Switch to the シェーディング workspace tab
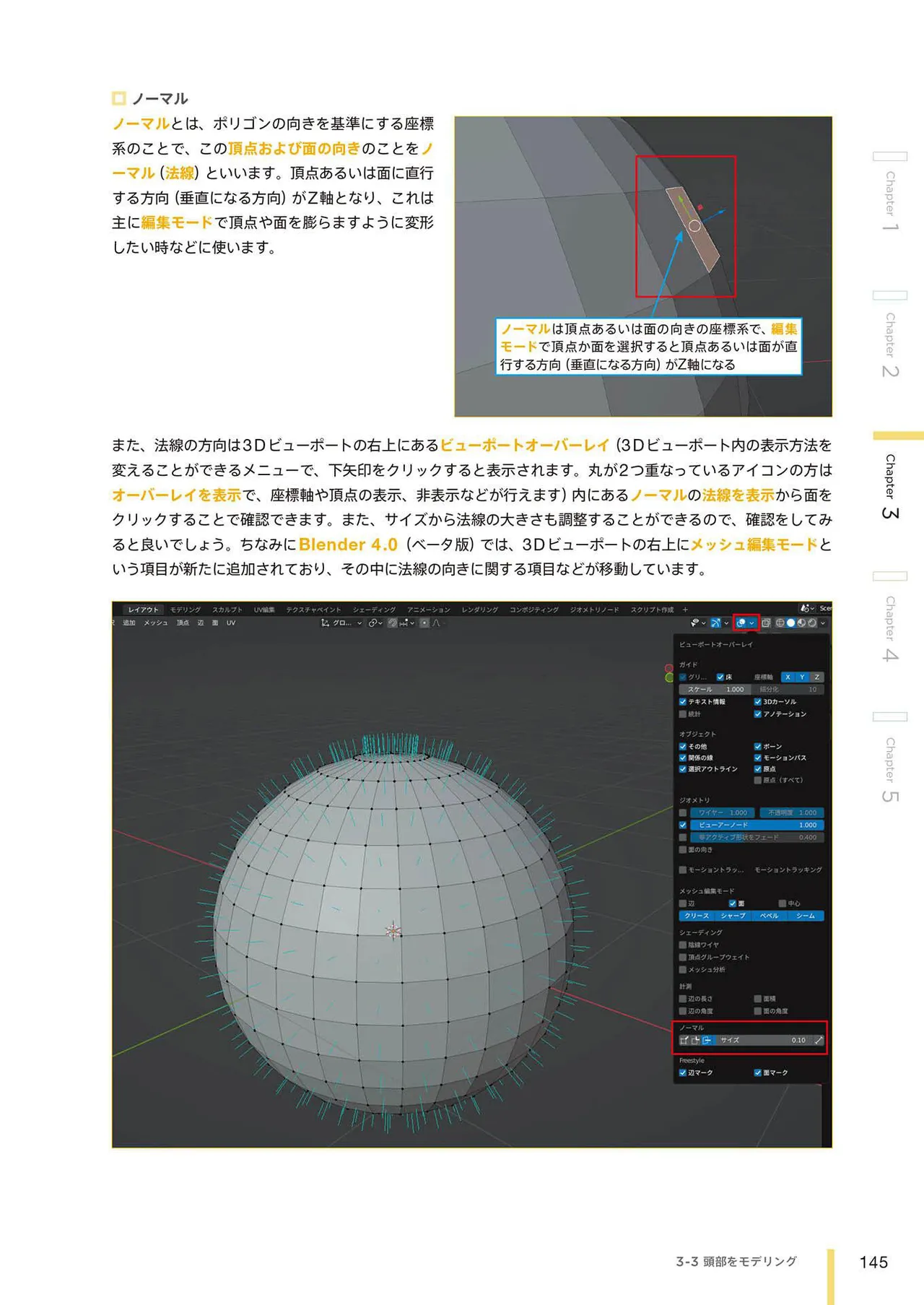The image size is (924, 1305). pyautogui.click(x=374, y=610)
